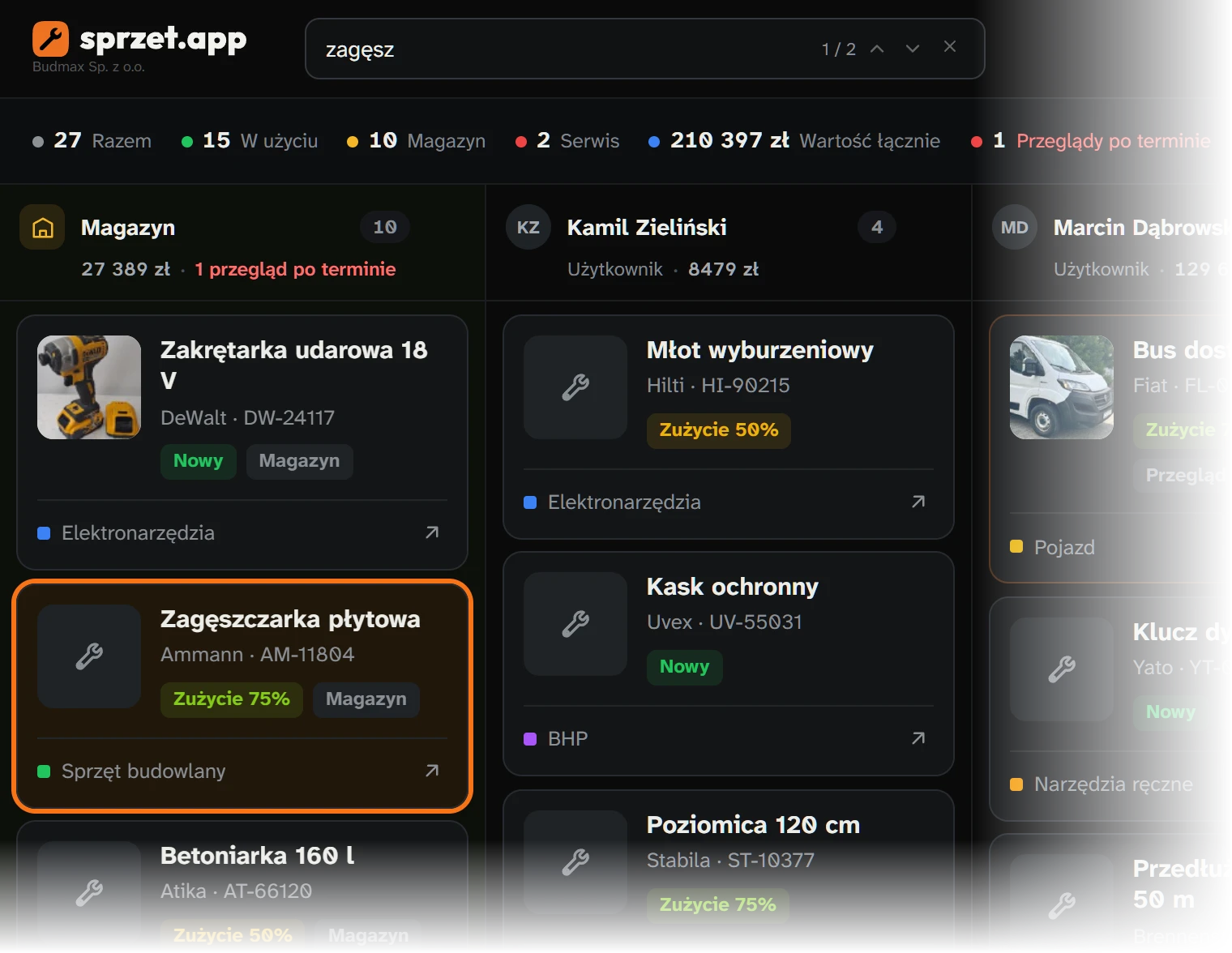1232x953 pixels.
Task: Go to previous search match arrow
Action: [877, 49]
